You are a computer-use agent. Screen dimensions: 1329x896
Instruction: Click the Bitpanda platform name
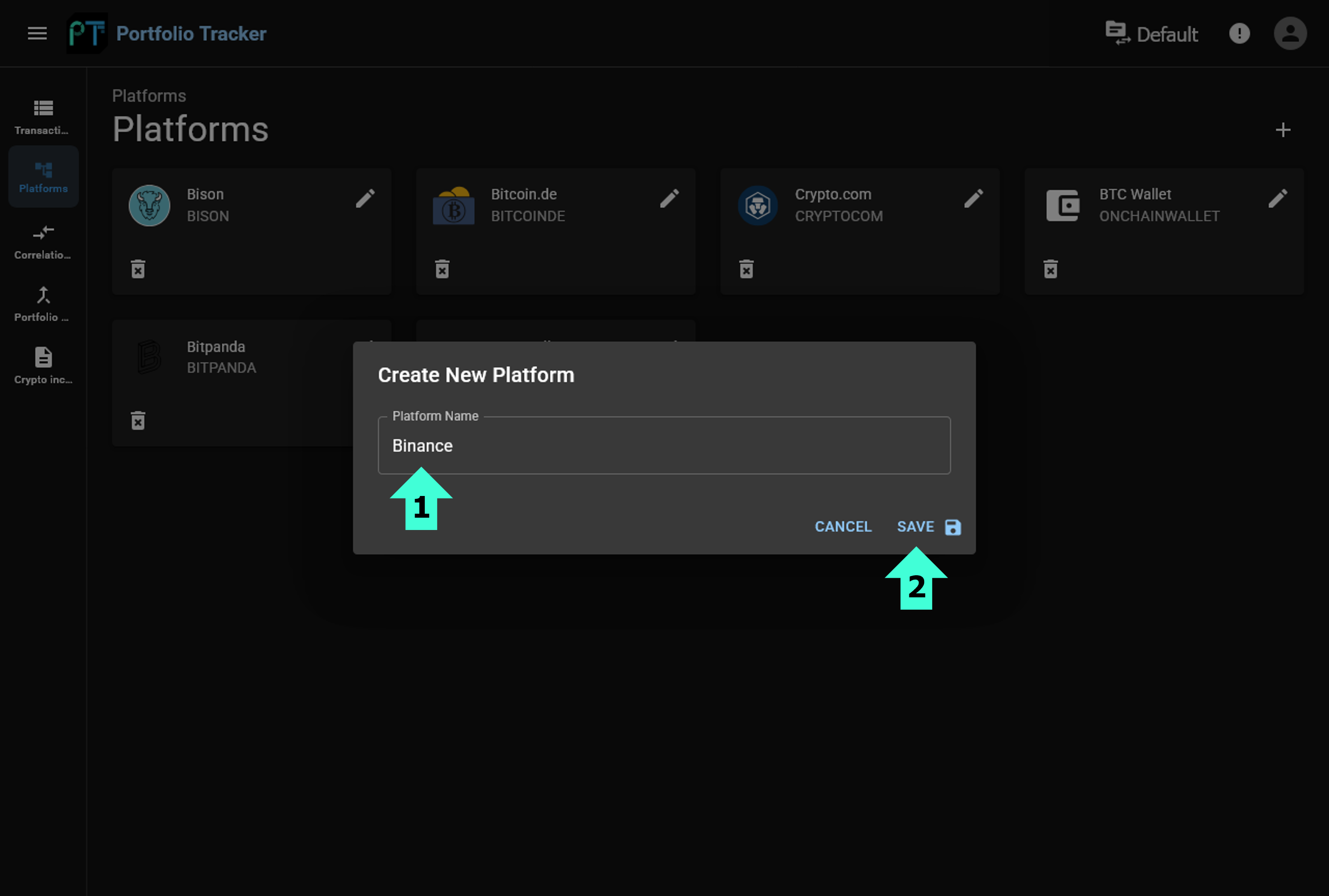216,347
